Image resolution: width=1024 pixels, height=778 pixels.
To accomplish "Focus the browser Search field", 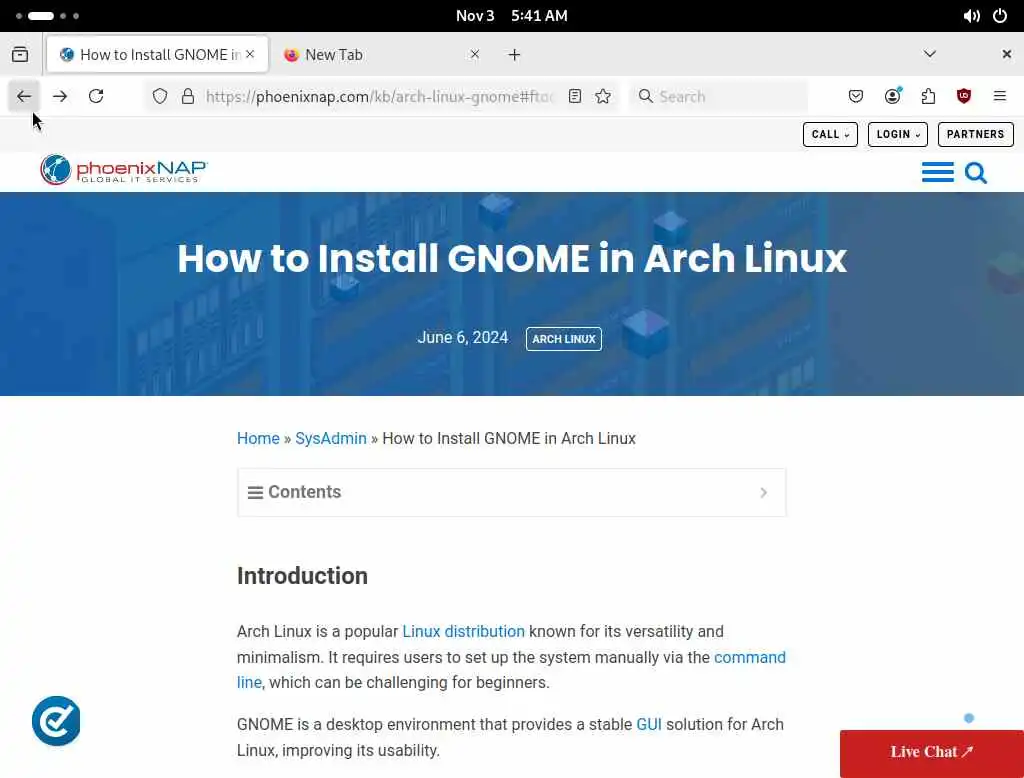I will pos(718,97).
